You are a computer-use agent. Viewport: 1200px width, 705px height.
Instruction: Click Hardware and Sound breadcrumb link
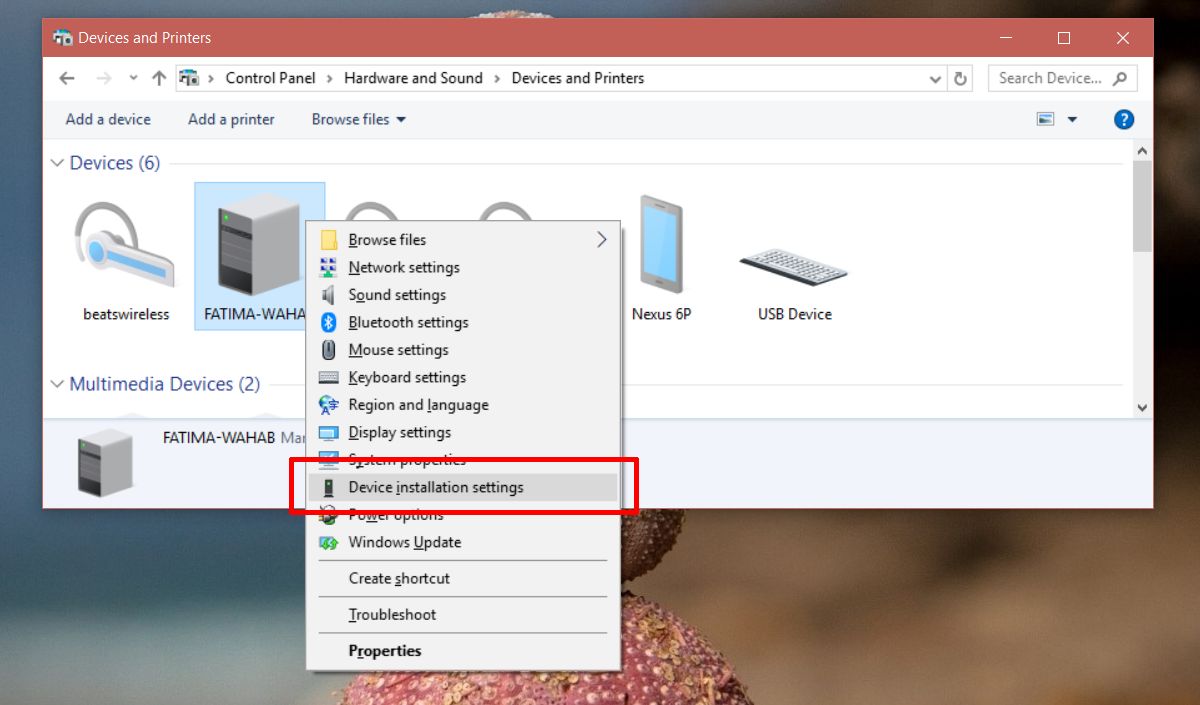pyautogui.click(x=413, y=78)
